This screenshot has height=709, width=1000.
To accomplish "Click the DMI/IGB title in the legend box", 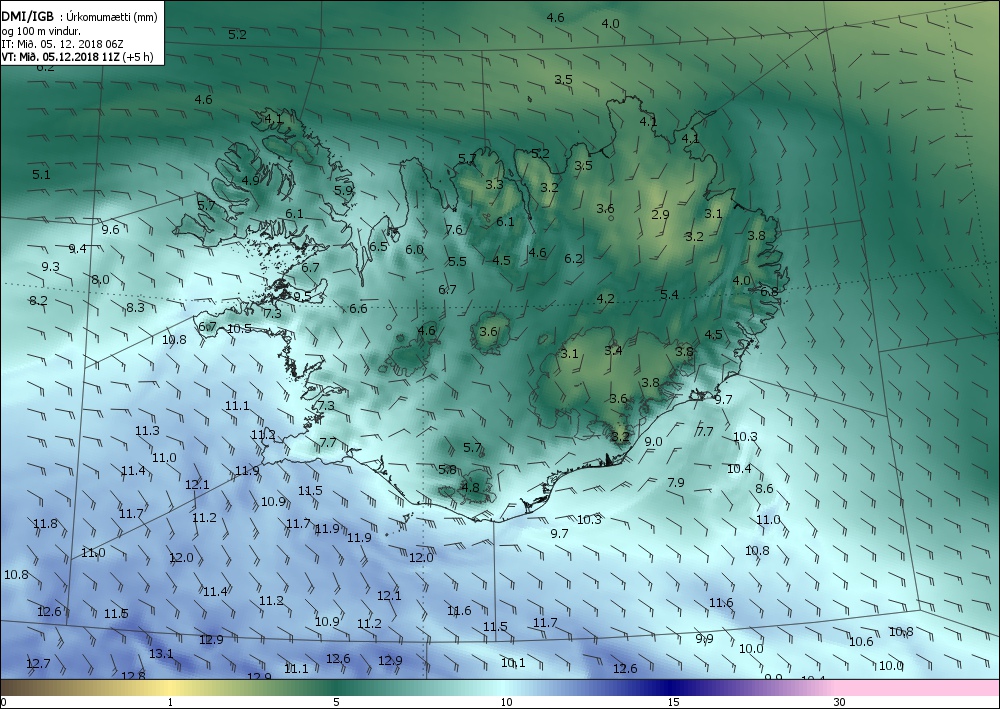I will coord(28,17).
